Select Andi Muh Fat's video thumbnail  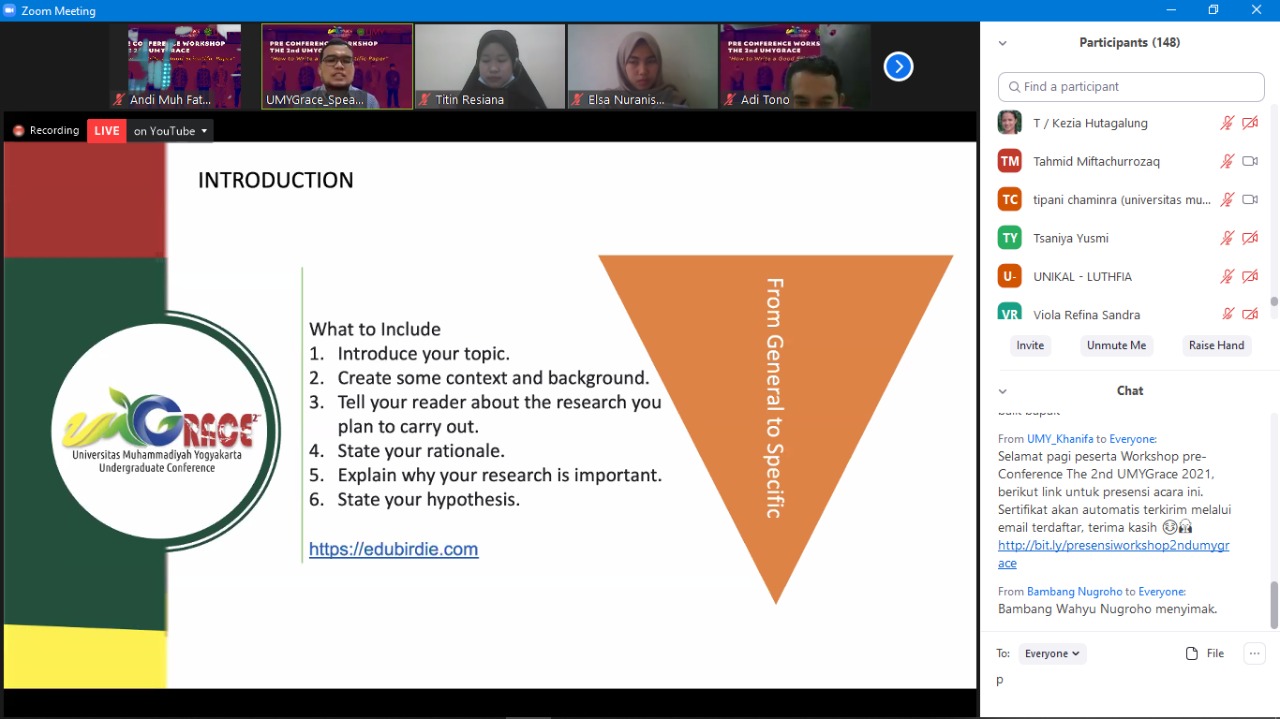[x=184, y=66]
